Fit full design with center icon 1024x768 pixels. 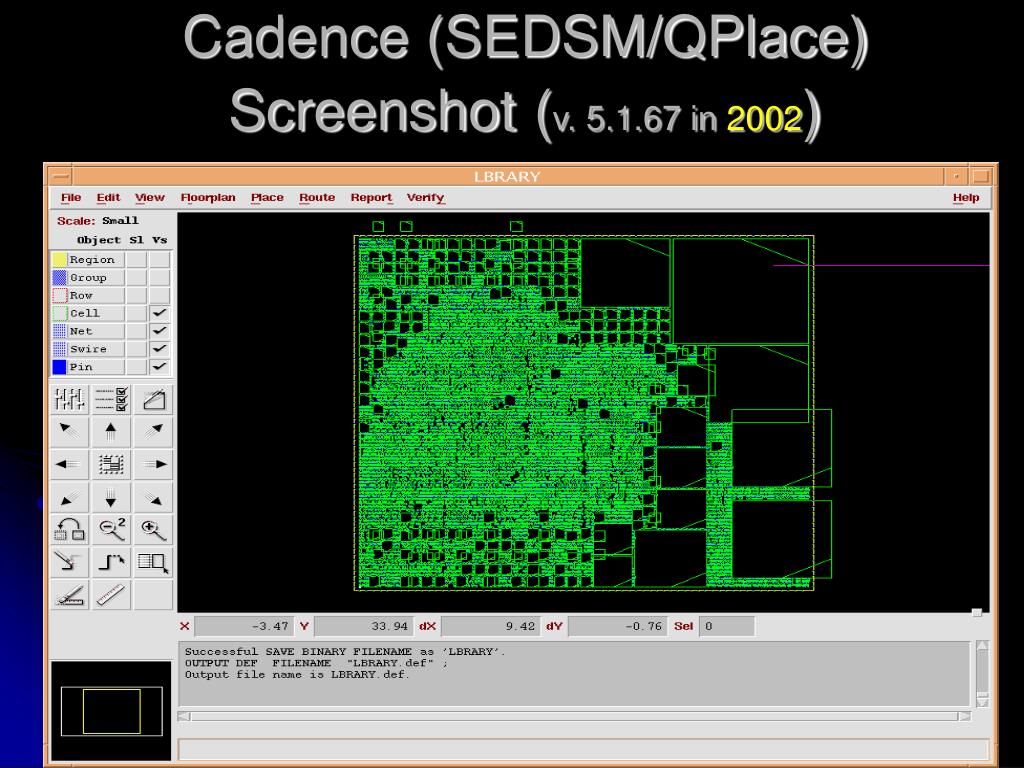(x=111, y=464)
